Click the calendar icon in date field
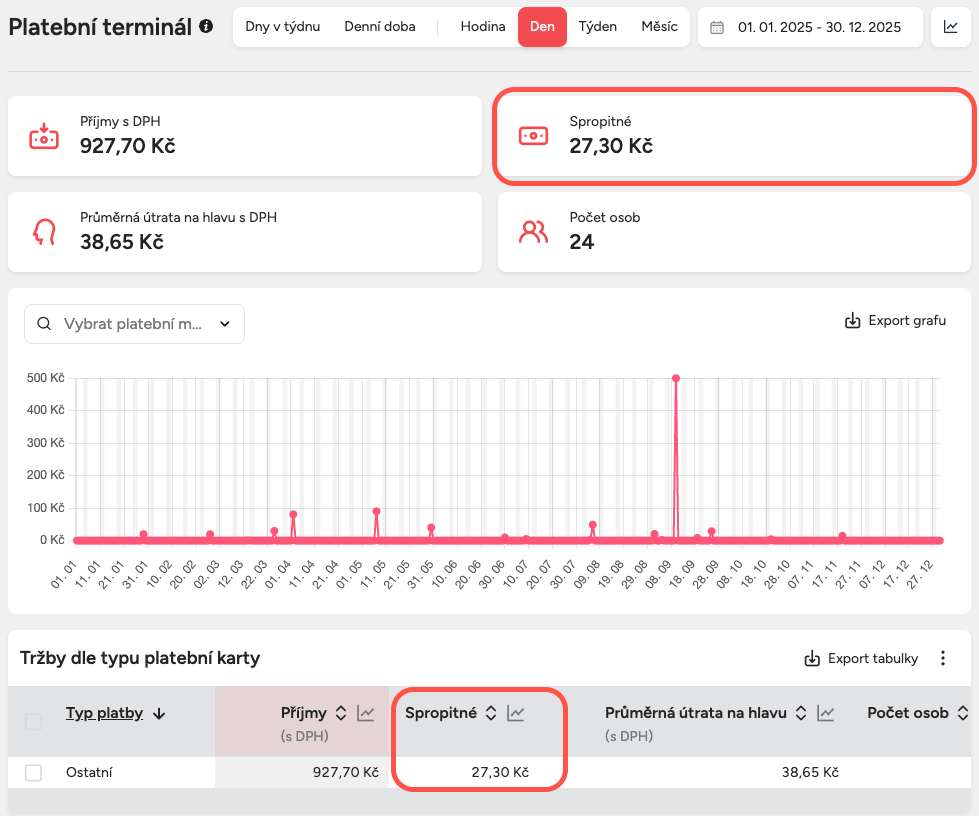979x816 pixels. click(x=717, y=27)
